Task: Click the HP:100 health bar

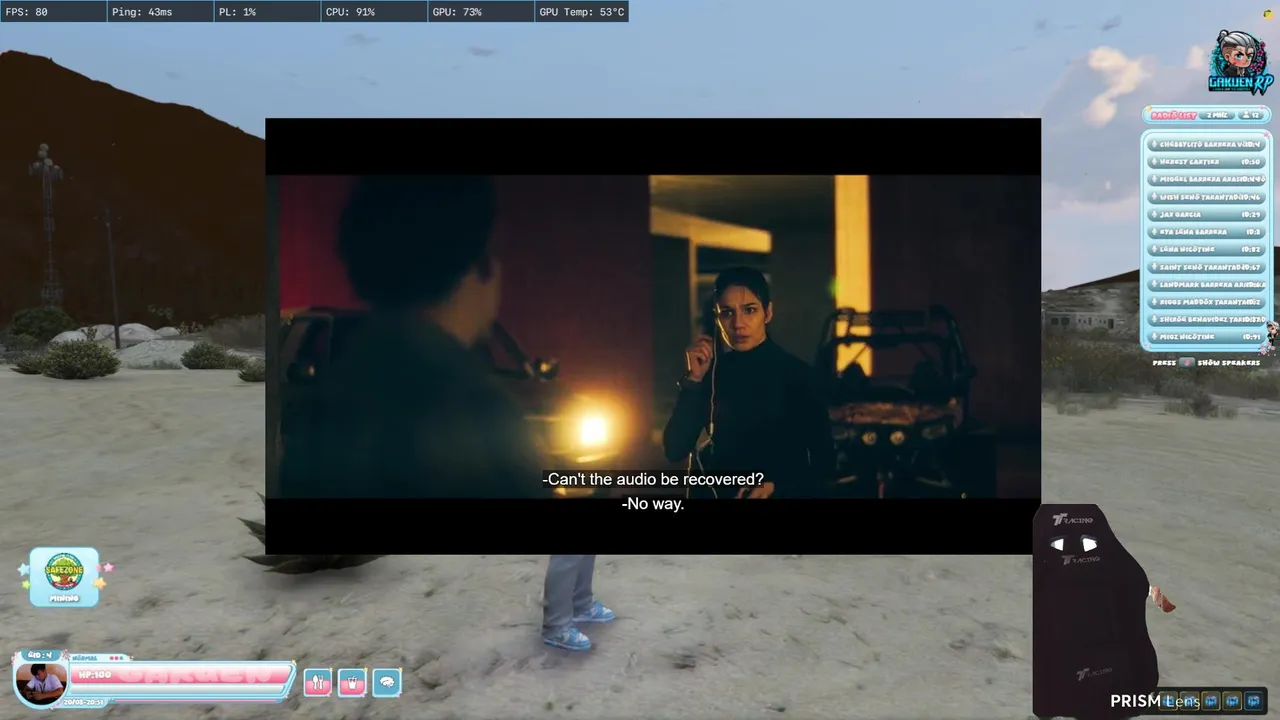Action: pyautogui.click(x=182, y=675)
